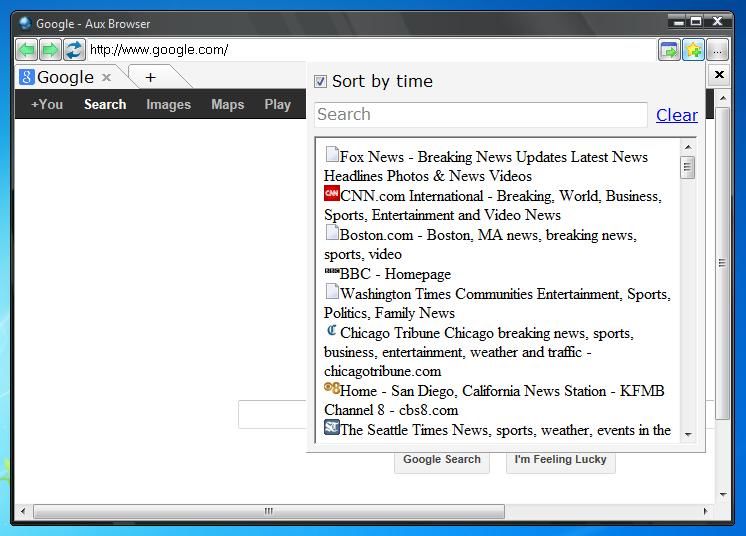This screenshot has height=536, width=746.
Task: Open Washington Times Communities history entry
Action: tap(497, 303)
